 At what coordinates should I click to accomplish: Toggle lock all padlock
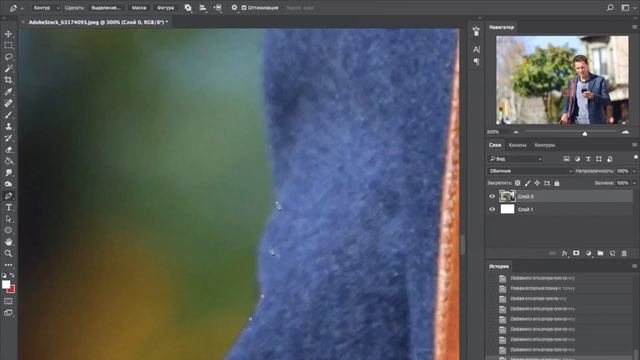pos(557,183)
